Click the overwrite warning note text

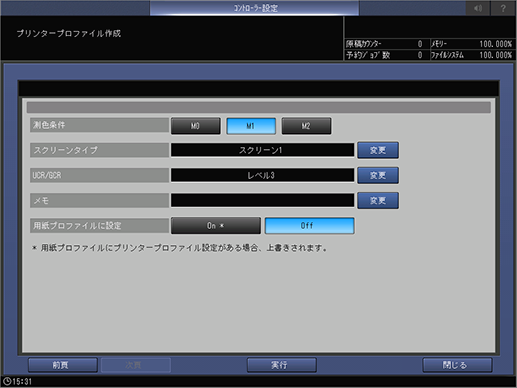coord(179,248)
